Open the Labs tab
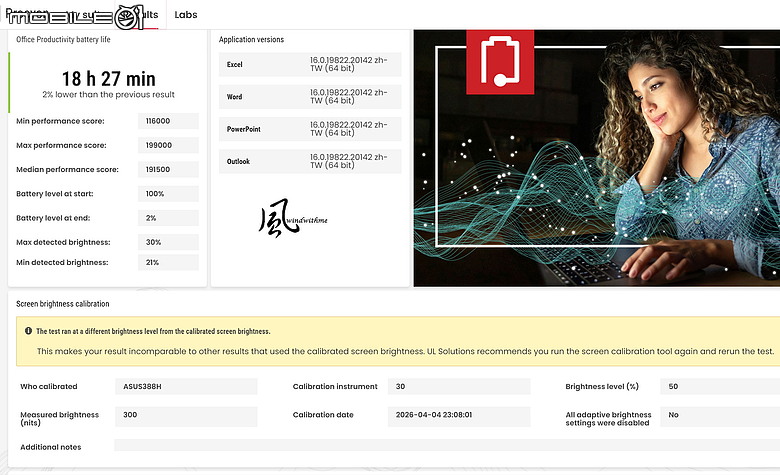The width and height of the screenshot is (780, 475). pyautogui.click(x=186, y=15)
